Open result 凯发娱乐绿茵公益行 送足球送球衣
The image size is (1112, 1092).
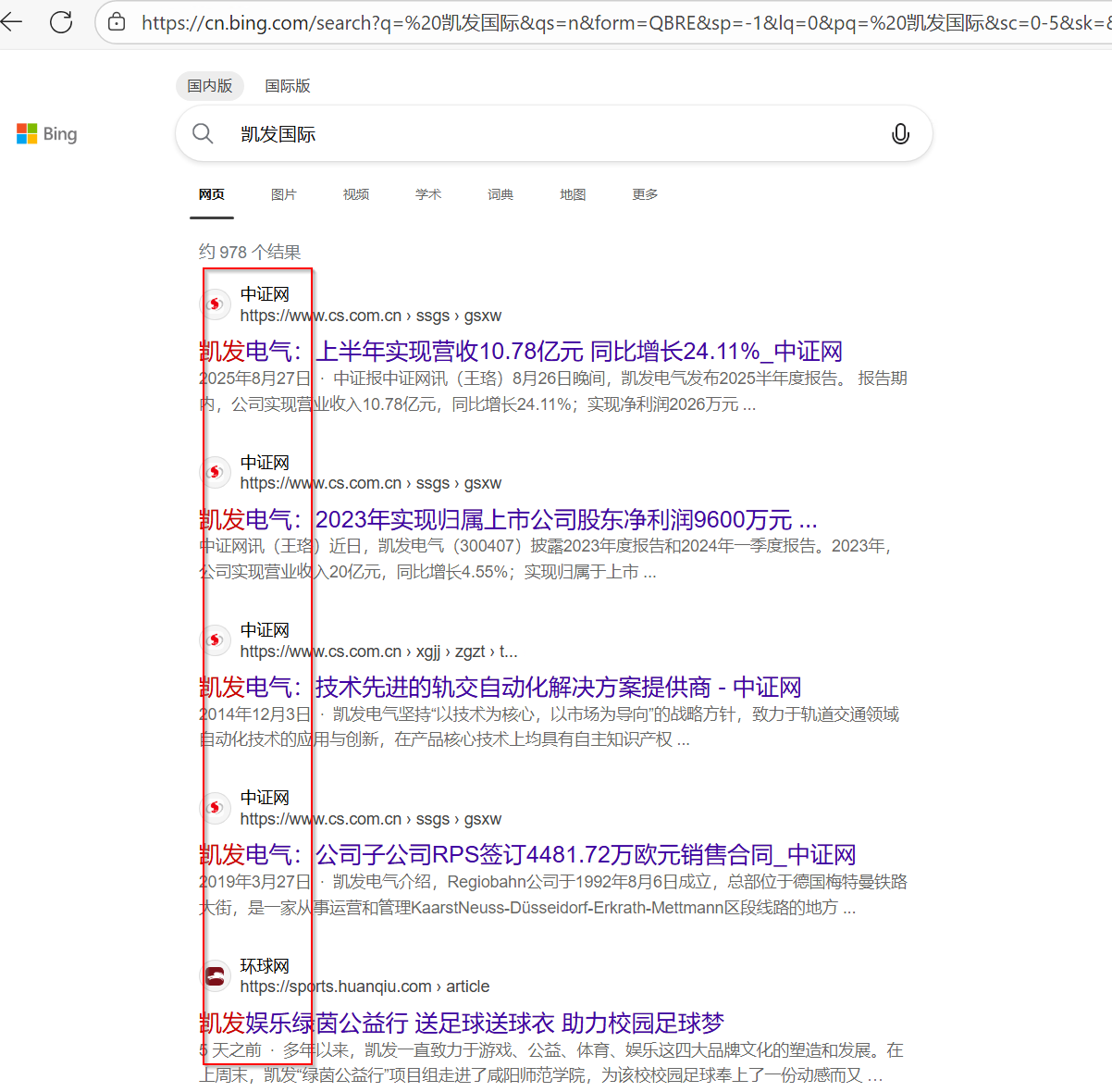point(462,1024)
